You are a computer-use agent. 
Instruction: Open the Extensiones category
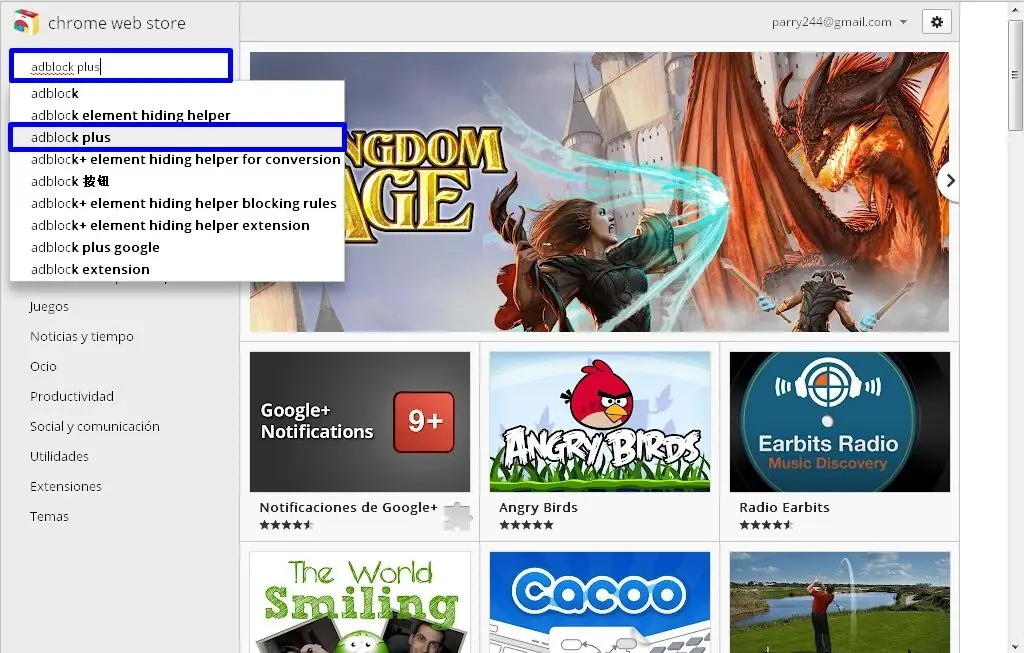[66, 486]
